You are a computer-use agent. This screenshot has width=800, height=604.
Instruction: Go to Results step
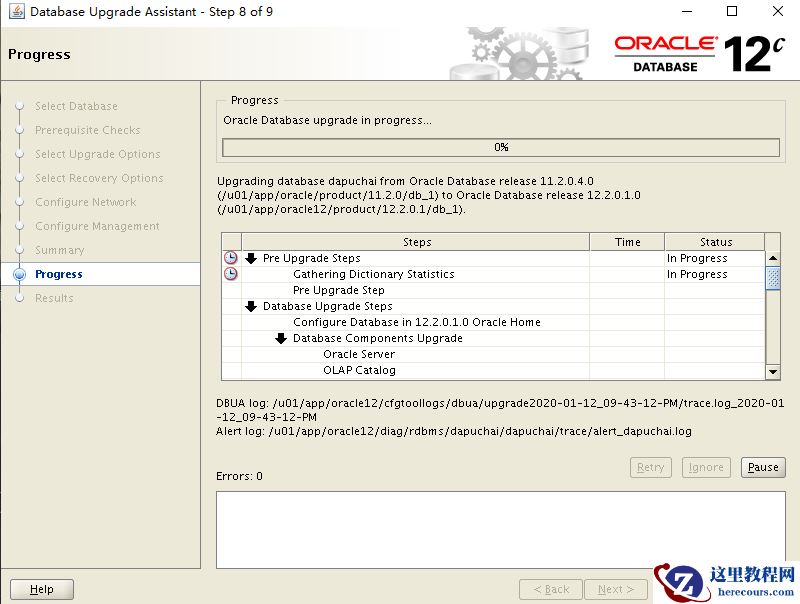[54, 298]
